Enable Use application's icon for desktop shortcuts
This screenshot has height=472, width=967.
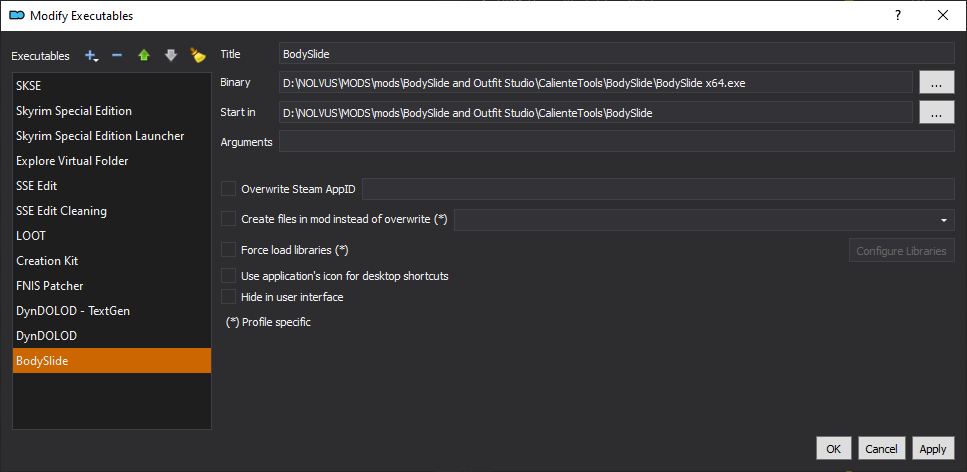click(229, 276)
